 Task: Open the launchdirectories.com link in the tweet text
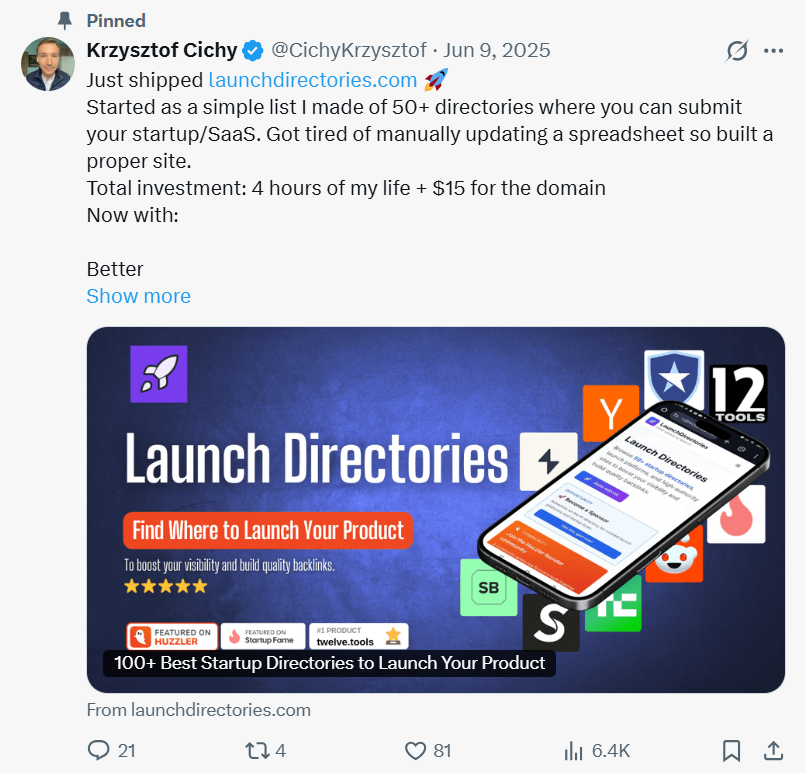[x=312, y=79]
